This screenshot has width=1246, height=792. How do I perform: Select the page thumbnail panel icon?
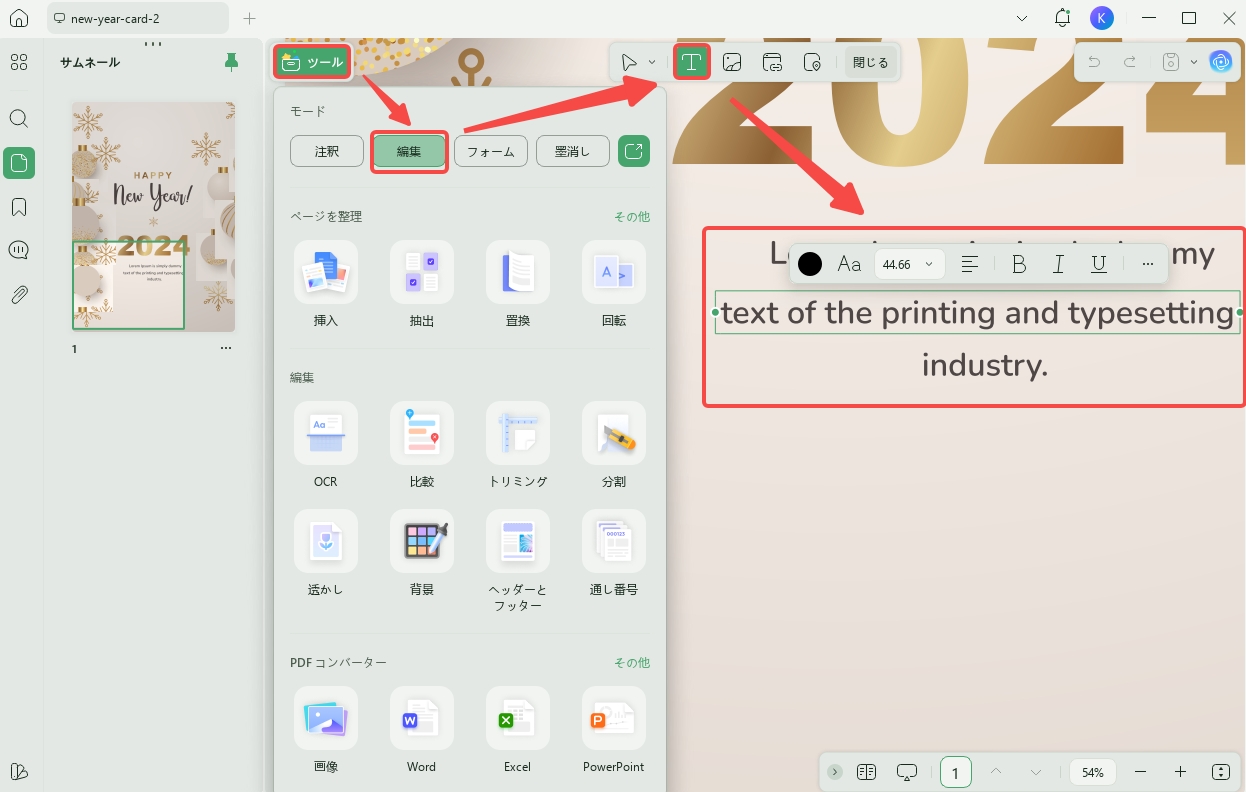point(19,162)
